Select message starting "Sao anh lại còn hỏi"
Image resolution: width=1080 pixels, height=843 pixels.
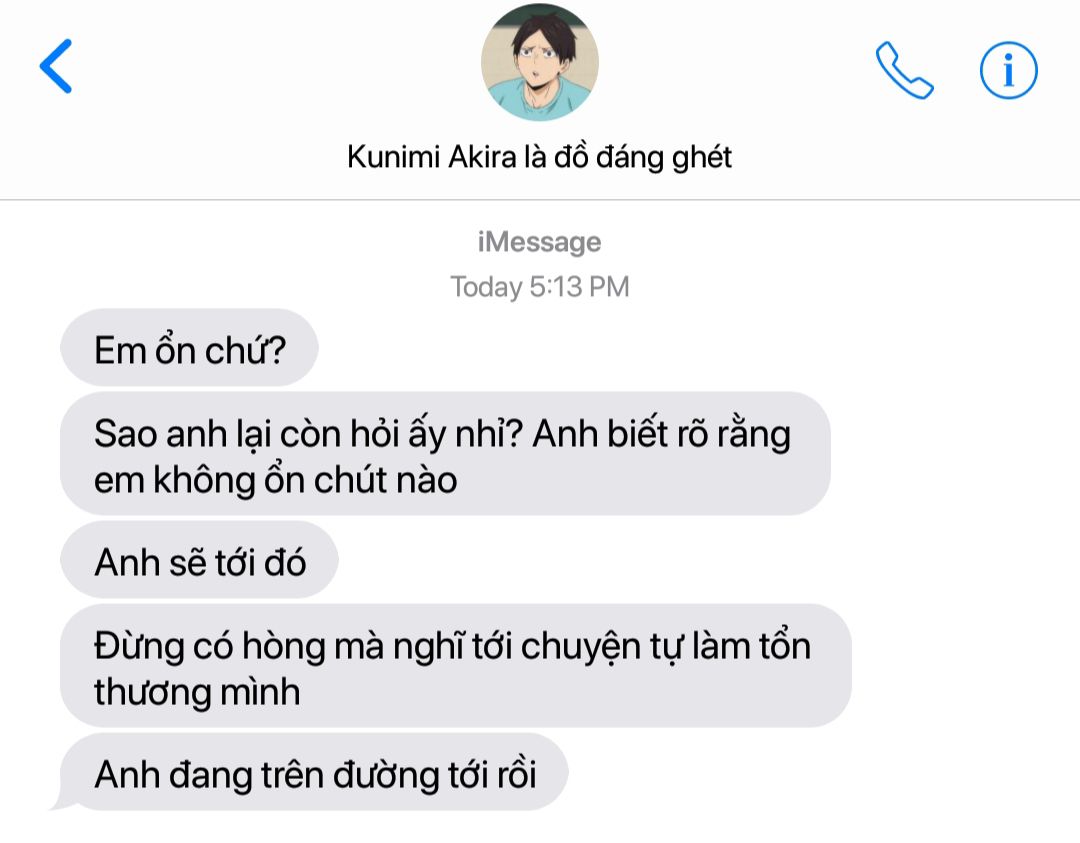(445, 454)
